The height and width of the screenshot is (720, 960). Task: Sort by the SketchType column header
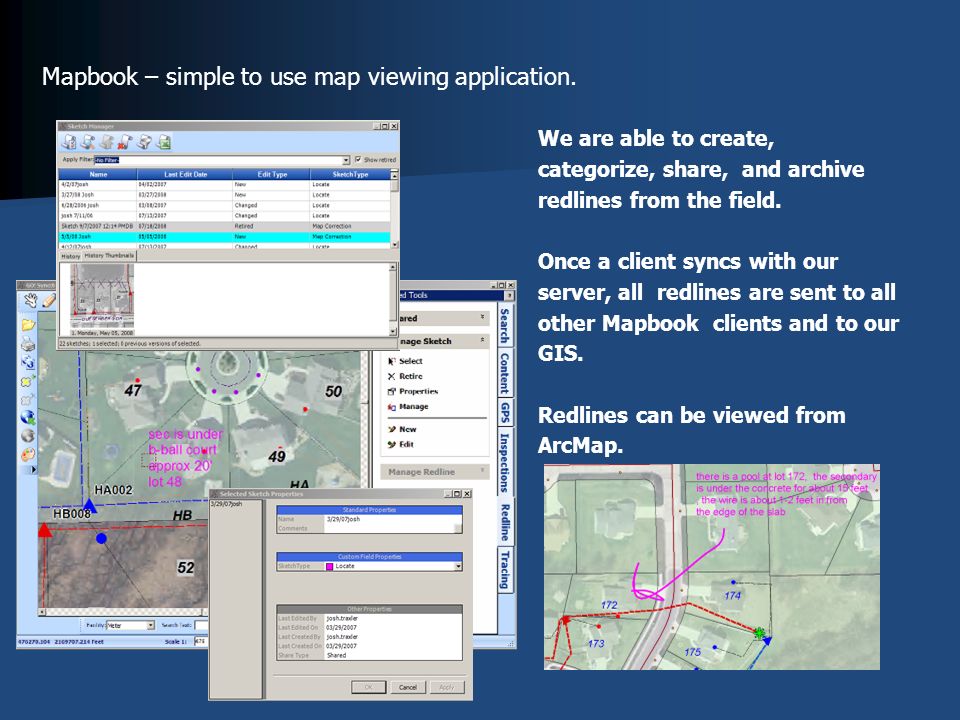click(x=350, y=174)
